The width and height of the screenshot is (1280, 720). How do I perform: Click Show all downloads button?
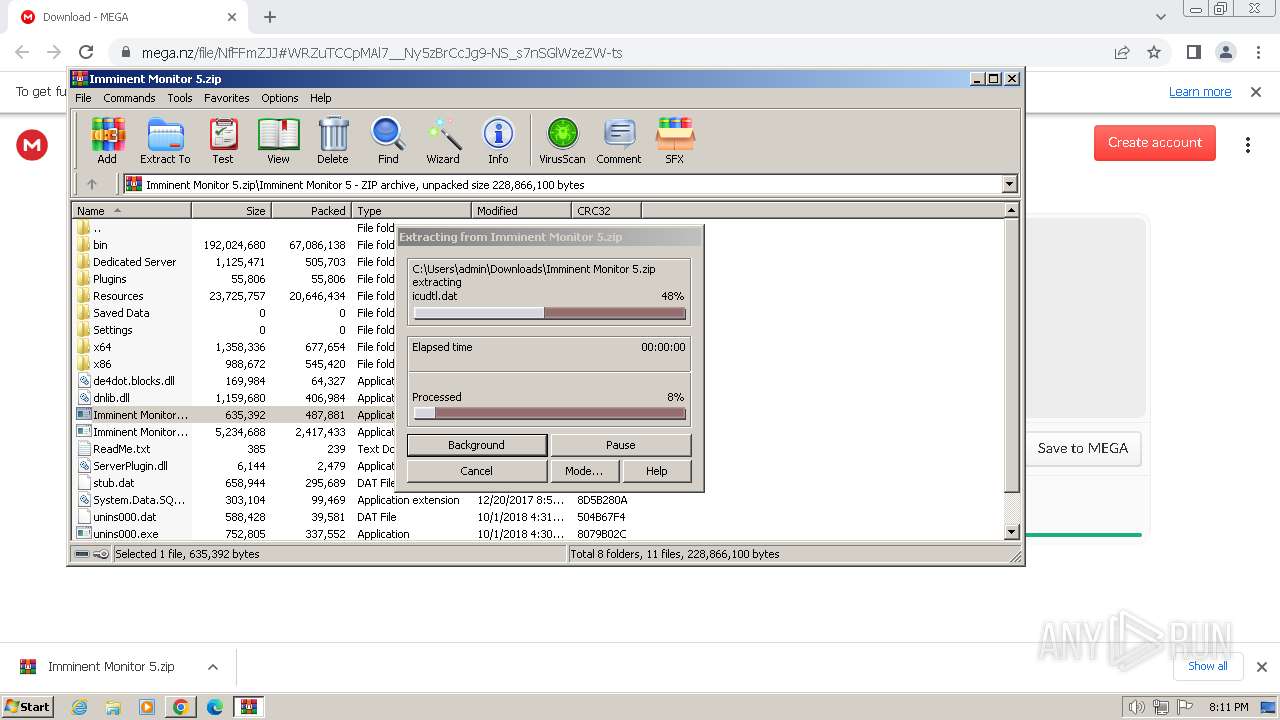tap(1208, 666)
